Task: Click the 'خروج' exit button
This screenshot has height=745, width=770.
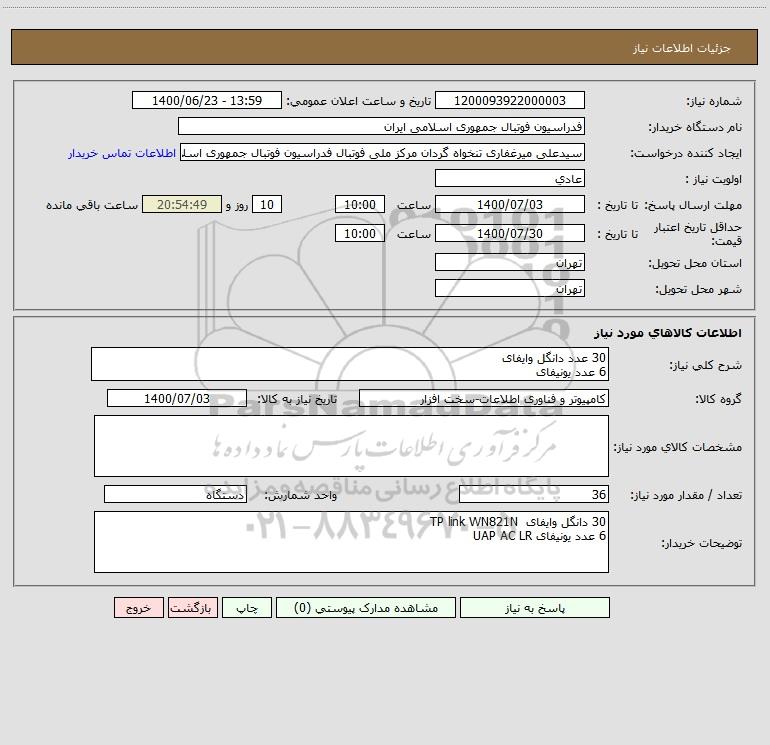Action: click(x=138, y=608)
